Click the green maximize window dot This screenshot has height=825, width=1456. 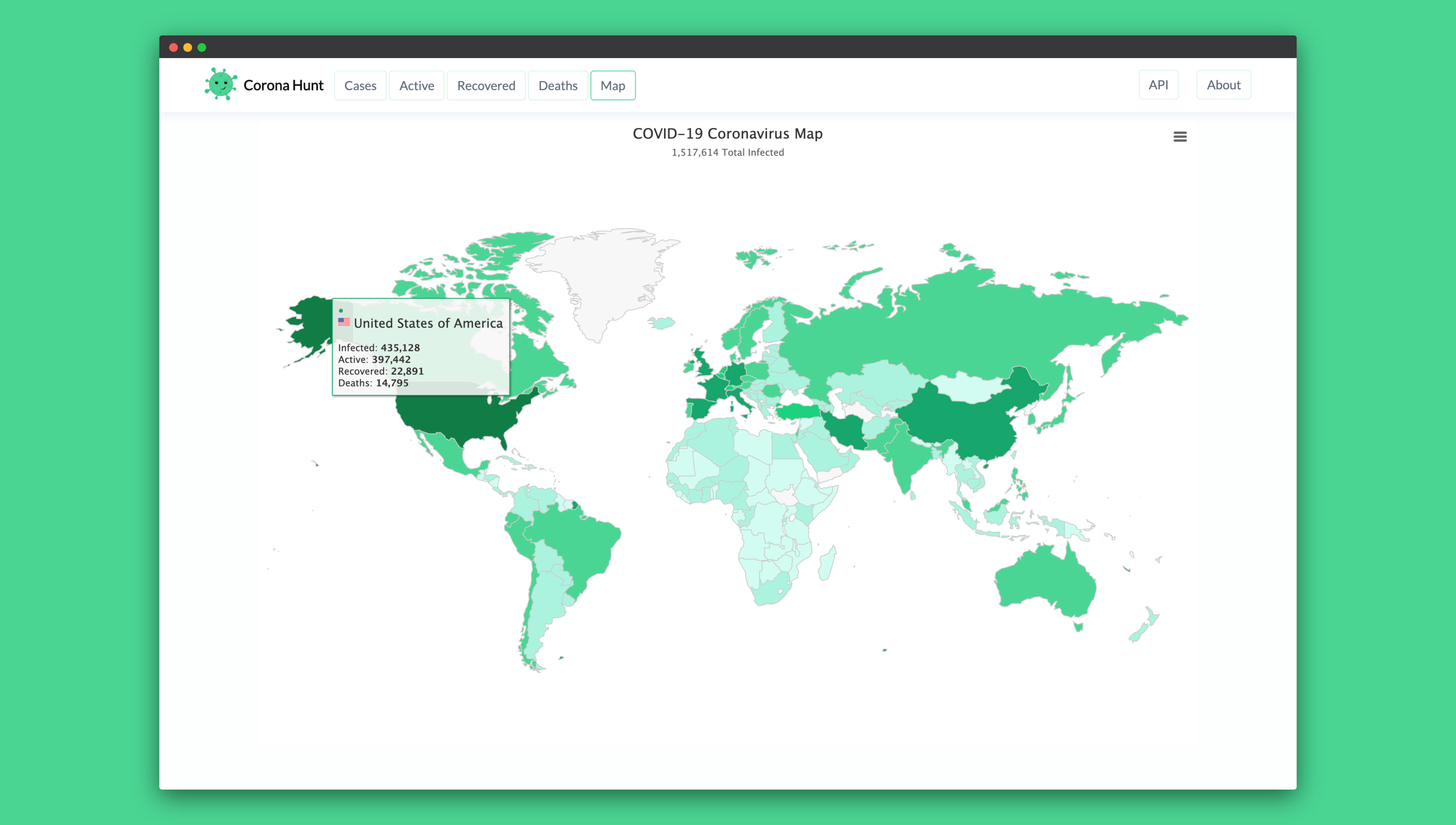click(201, 47)
